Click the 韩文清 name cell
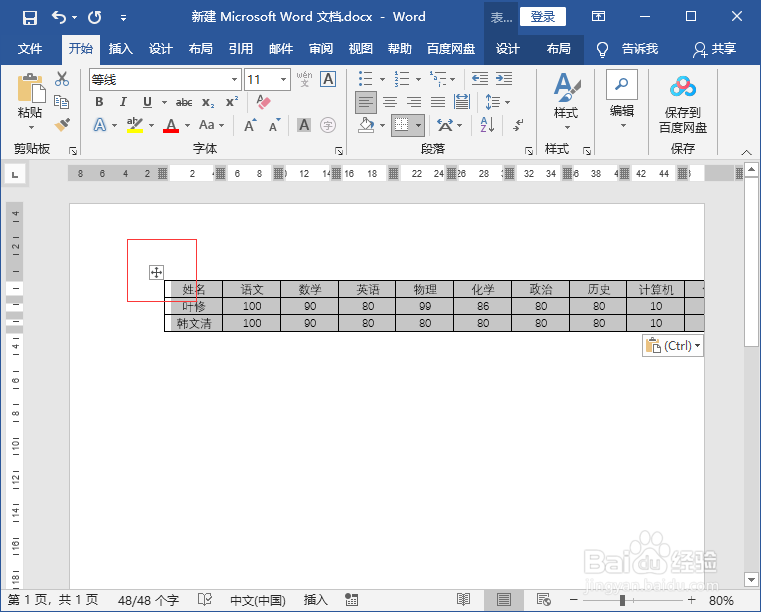Viewport: 761px width, 612px height. point(194,323)
